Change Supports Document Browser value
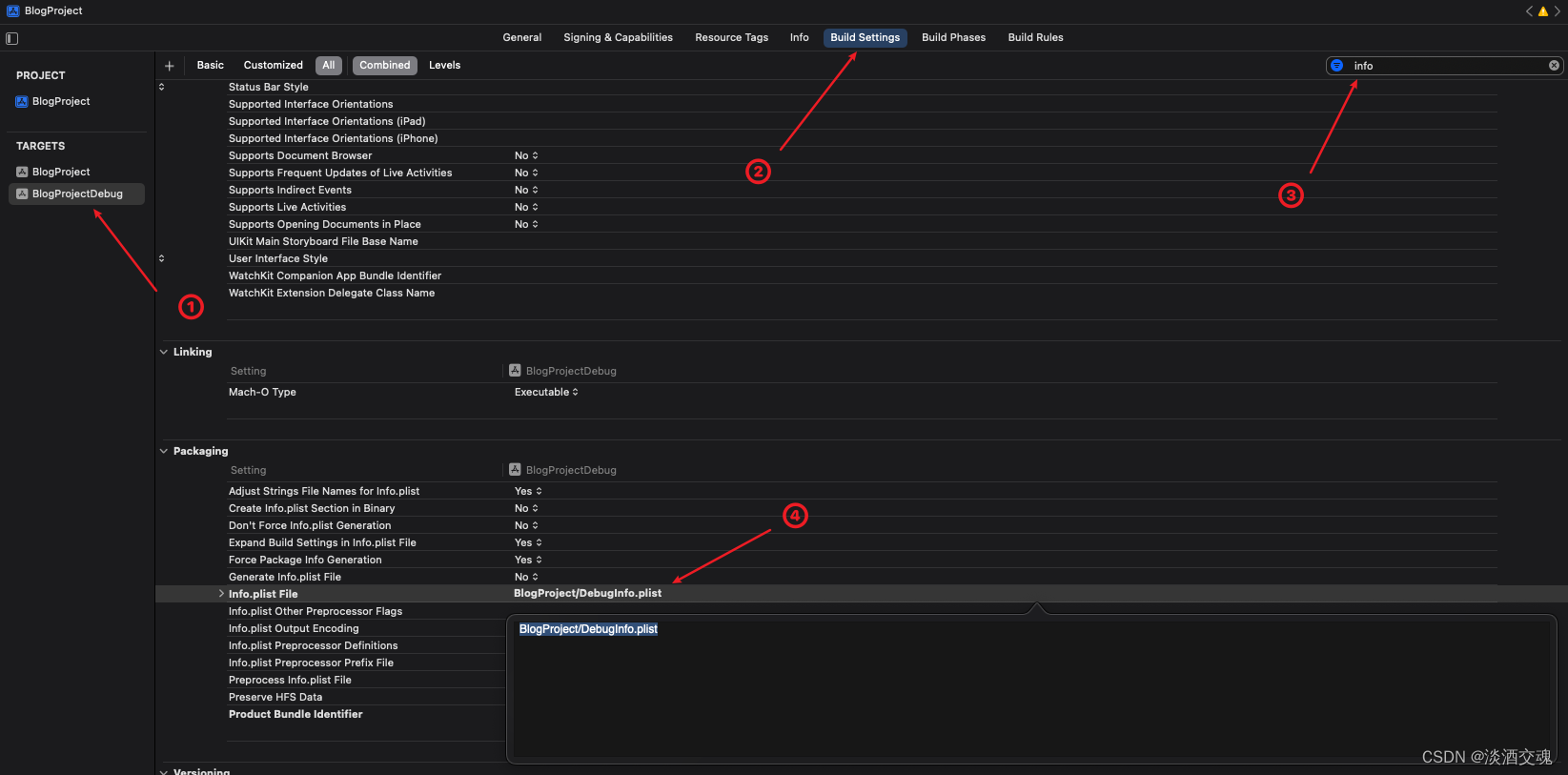Viewport: 1568px width, 775px height. click(526, 155)
